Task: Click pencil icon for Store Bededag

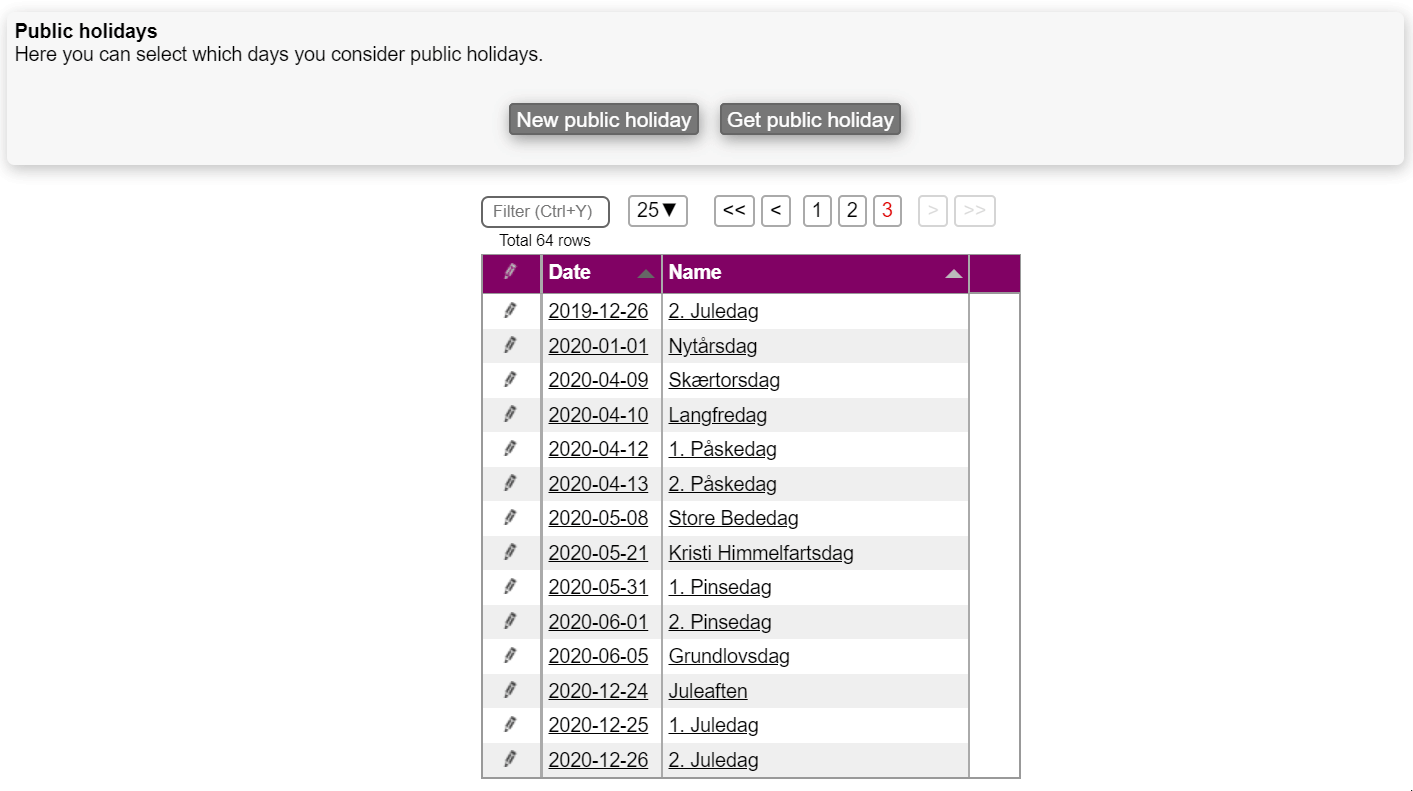Action: click(510, 518)
